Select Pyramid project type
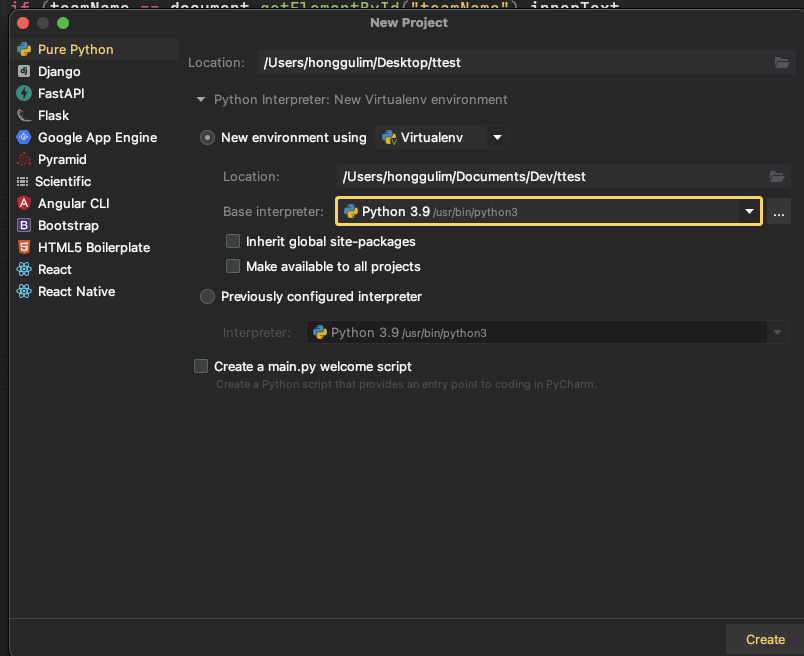804x656 pixels. (x=95, y=160)
